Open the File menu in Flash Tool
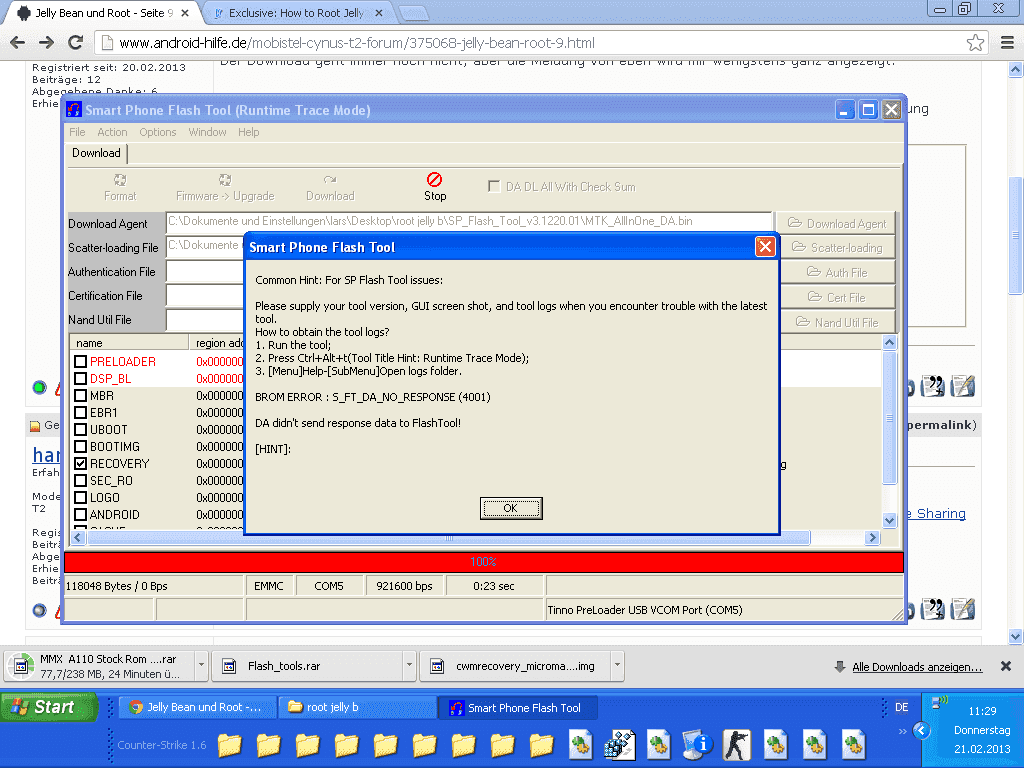Image resolution: width=1024 pixels, height=768 pixels. pyautogui.click(x=77, y=132)
